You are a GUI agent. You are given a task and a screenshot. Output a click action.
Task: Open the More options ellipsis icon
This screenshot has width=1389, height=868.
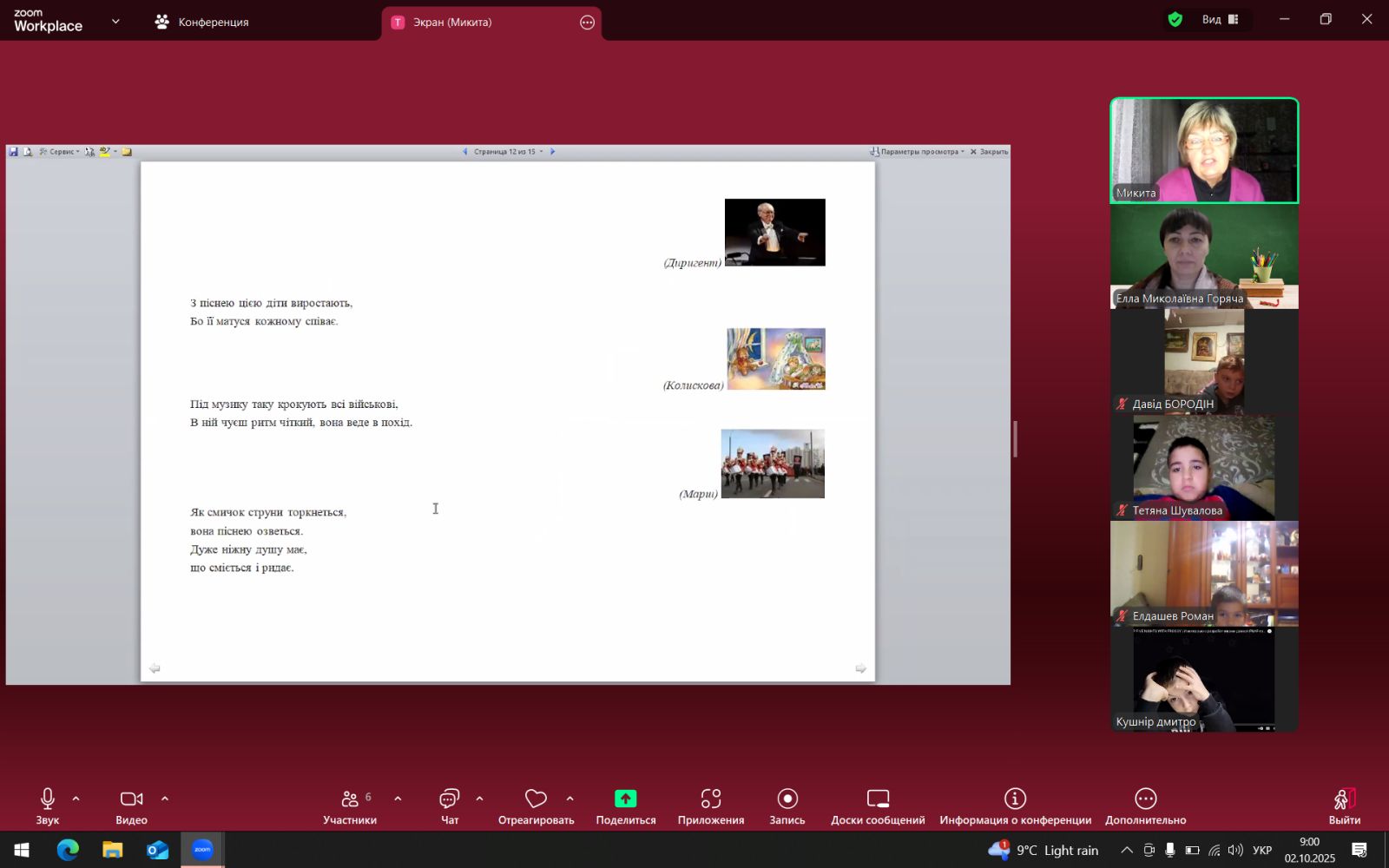1145,799
